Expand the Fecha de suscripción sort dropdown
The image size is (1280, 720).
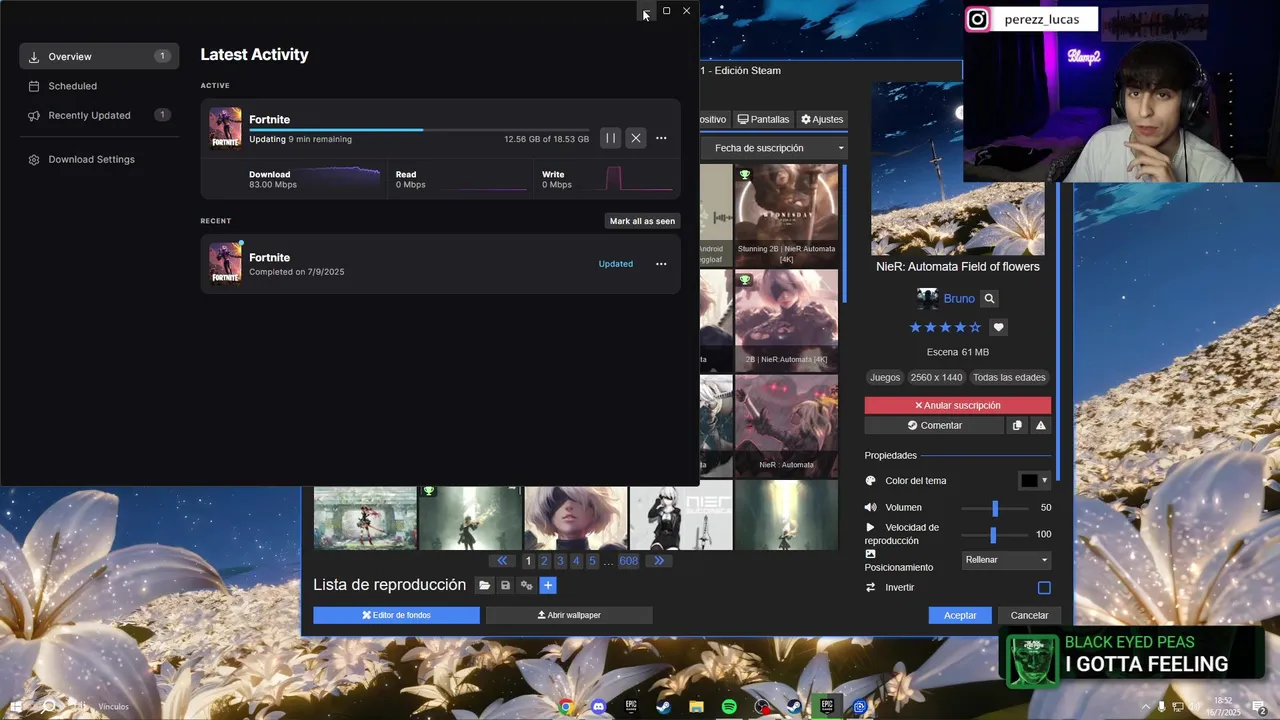[773, 148]
